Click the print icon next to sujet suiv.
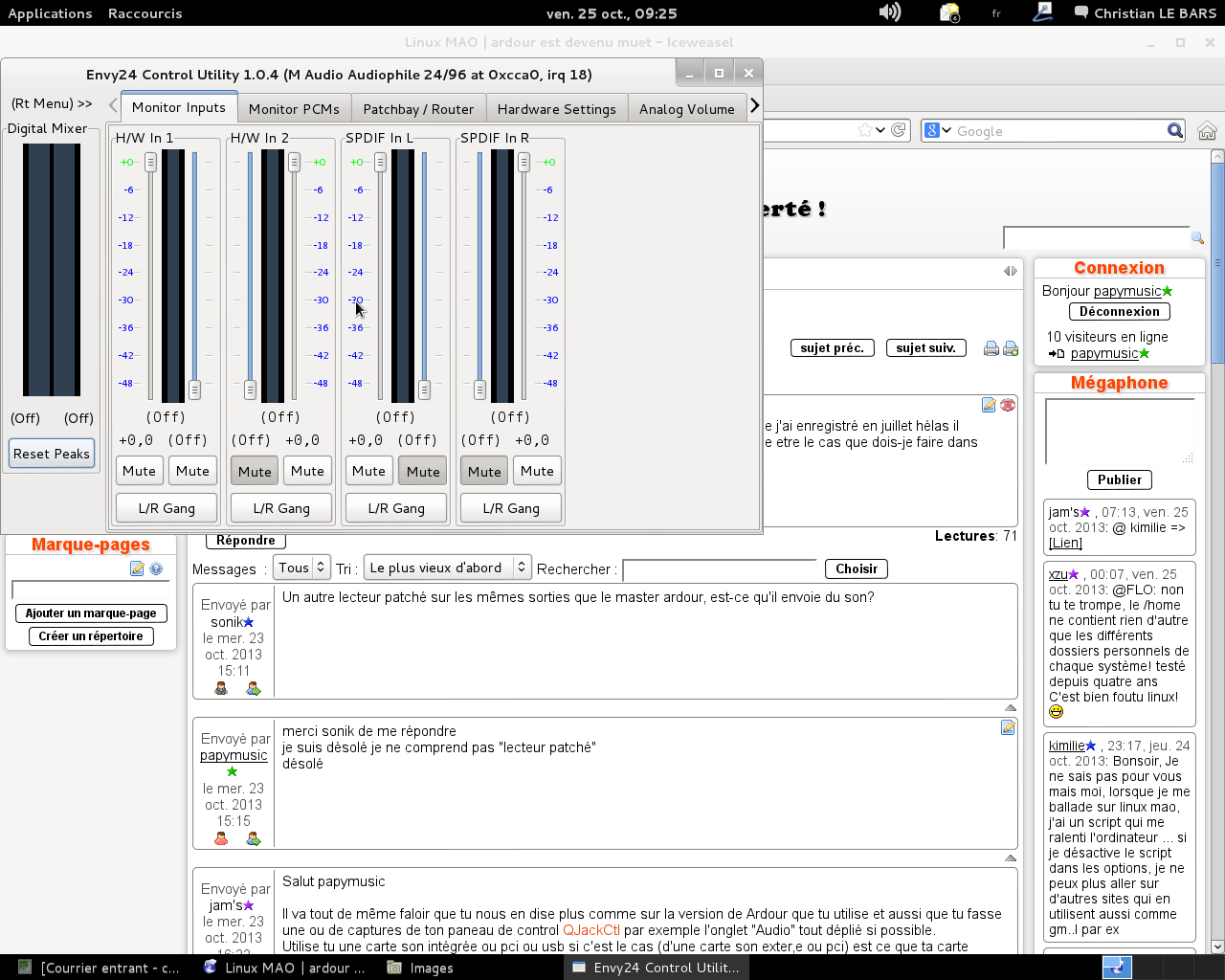Viewport: 1225px width, 980px height. coord(991,348)
